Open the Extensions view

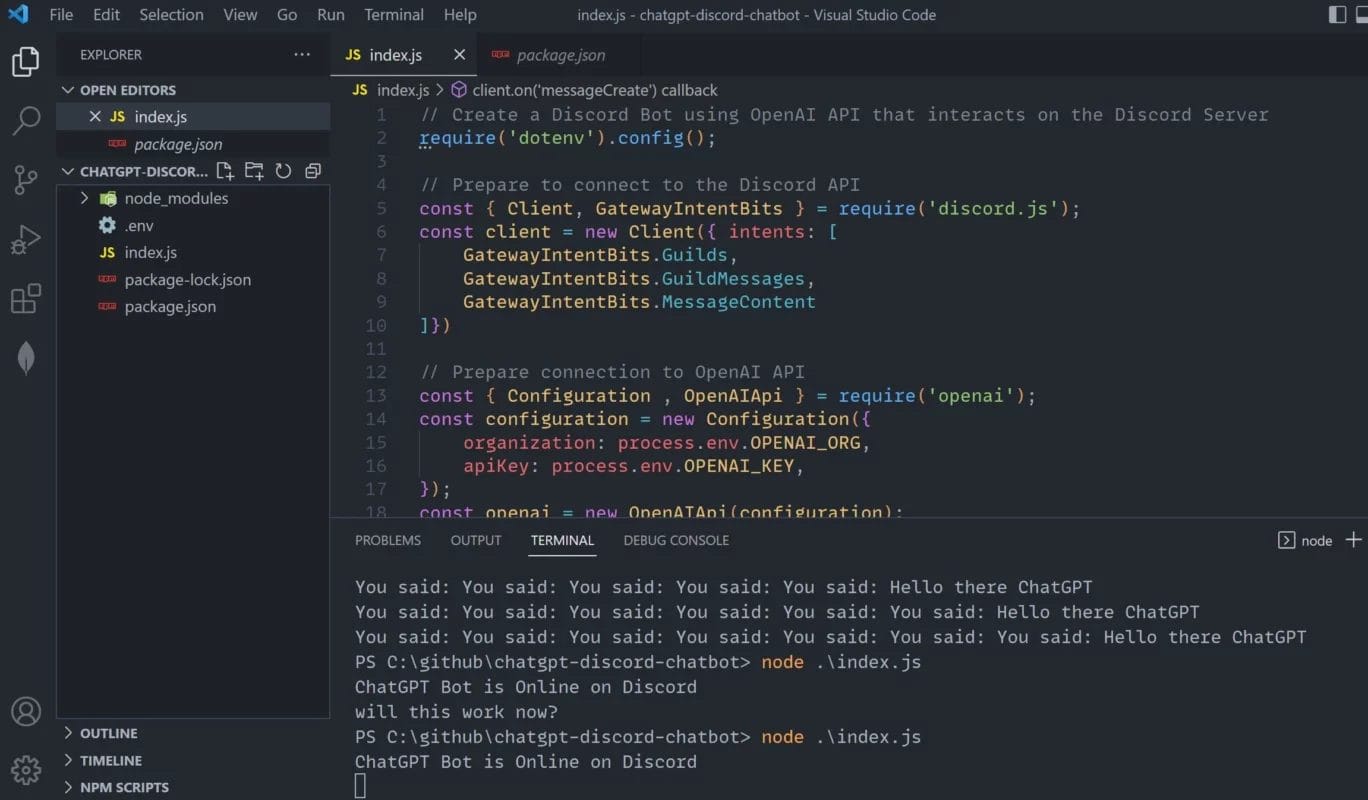coord(26,299)
